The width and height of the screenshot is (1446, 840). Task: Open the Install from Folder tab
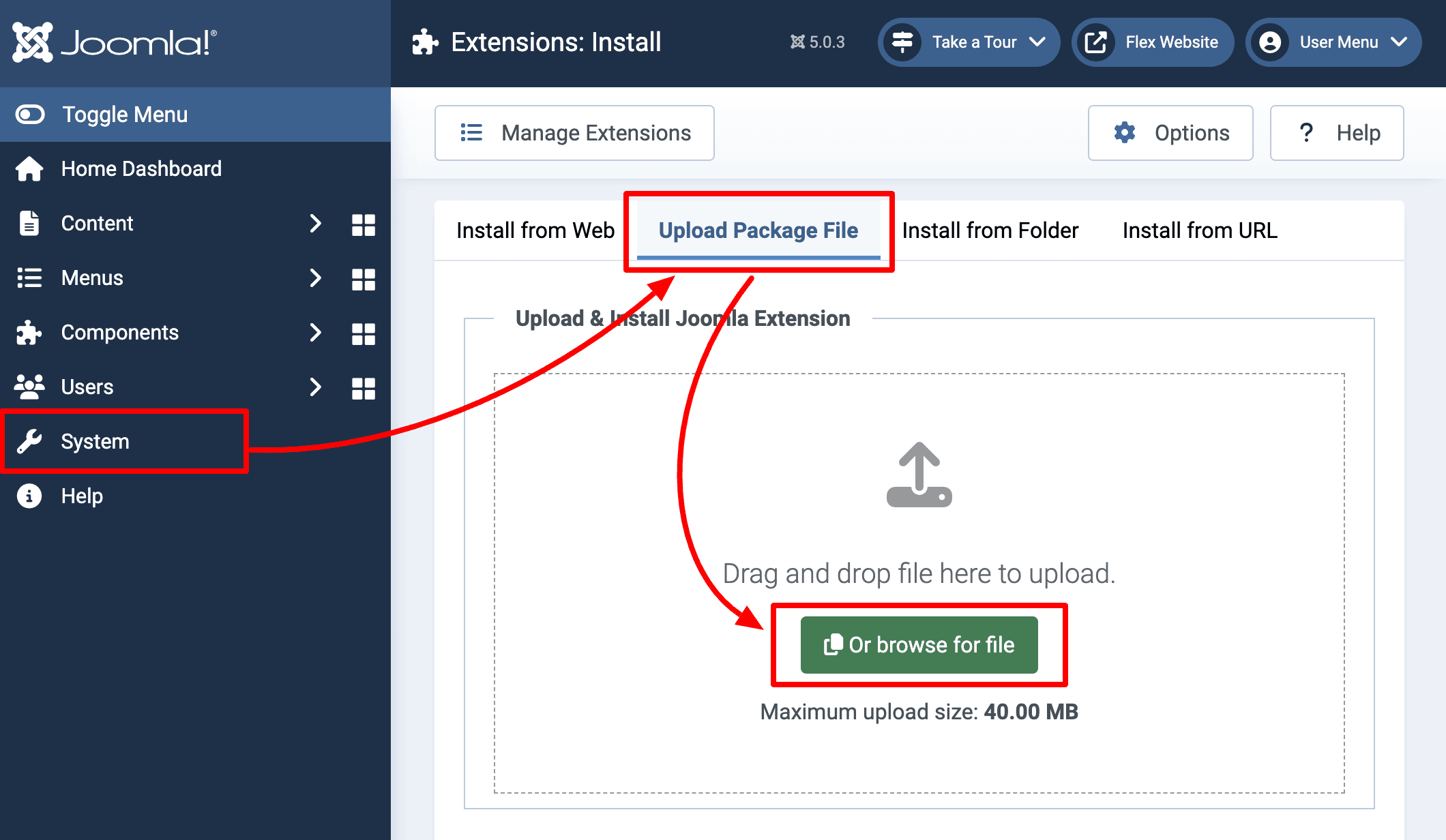(990, 230)
